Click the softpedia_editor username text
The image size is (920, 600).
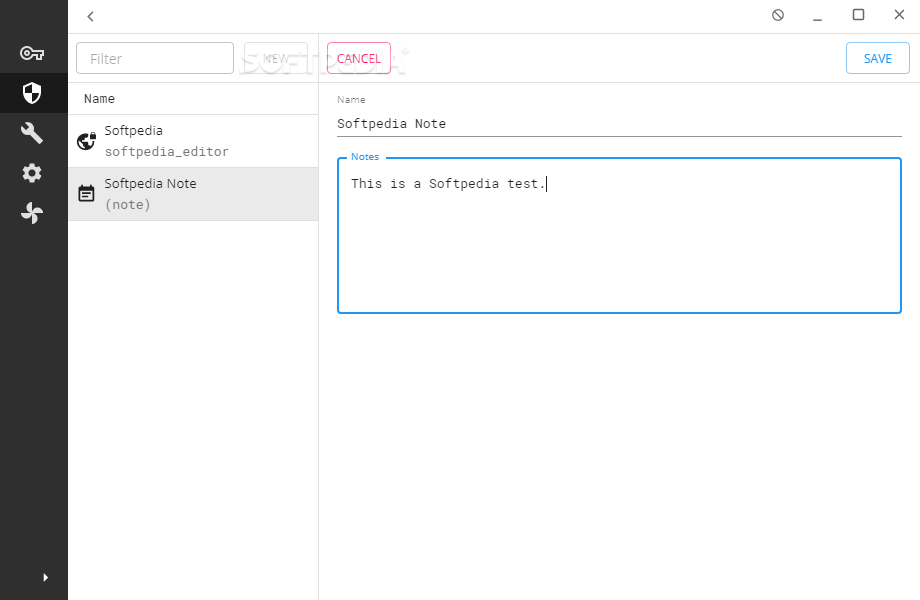[167, 151]
